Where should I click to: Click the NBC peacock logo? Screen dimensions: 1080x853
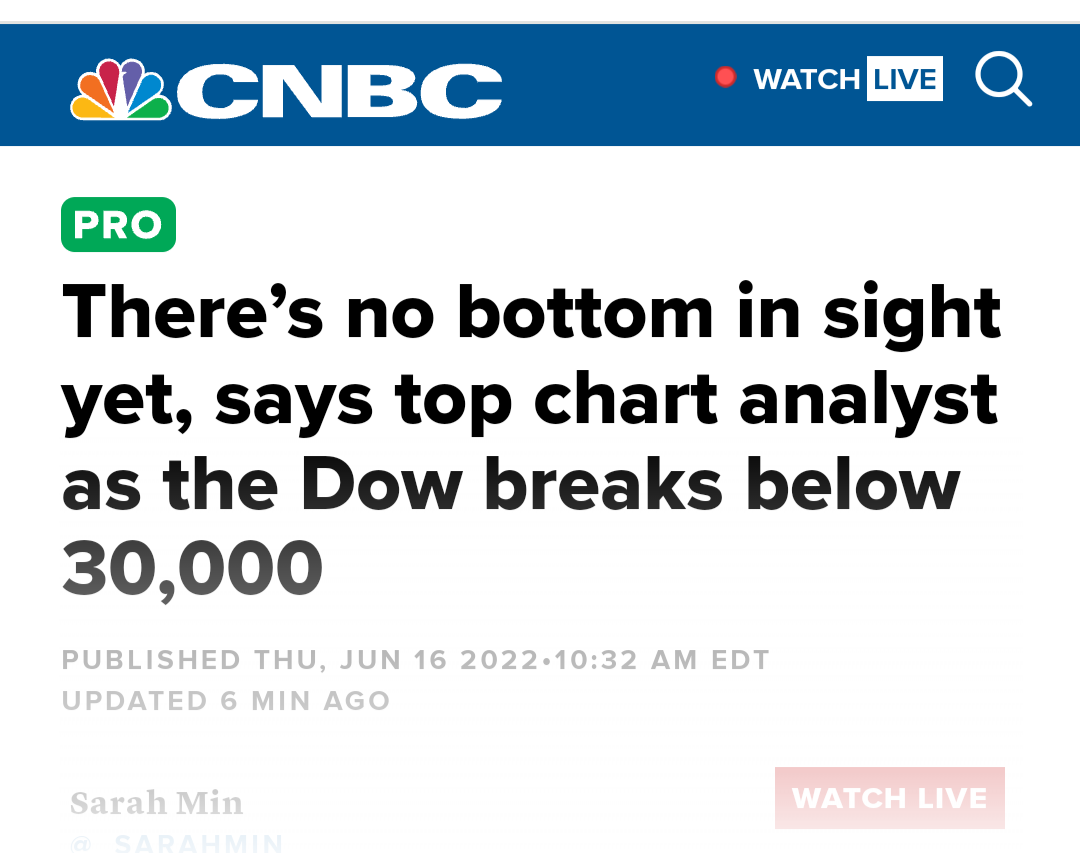(121, 90)
